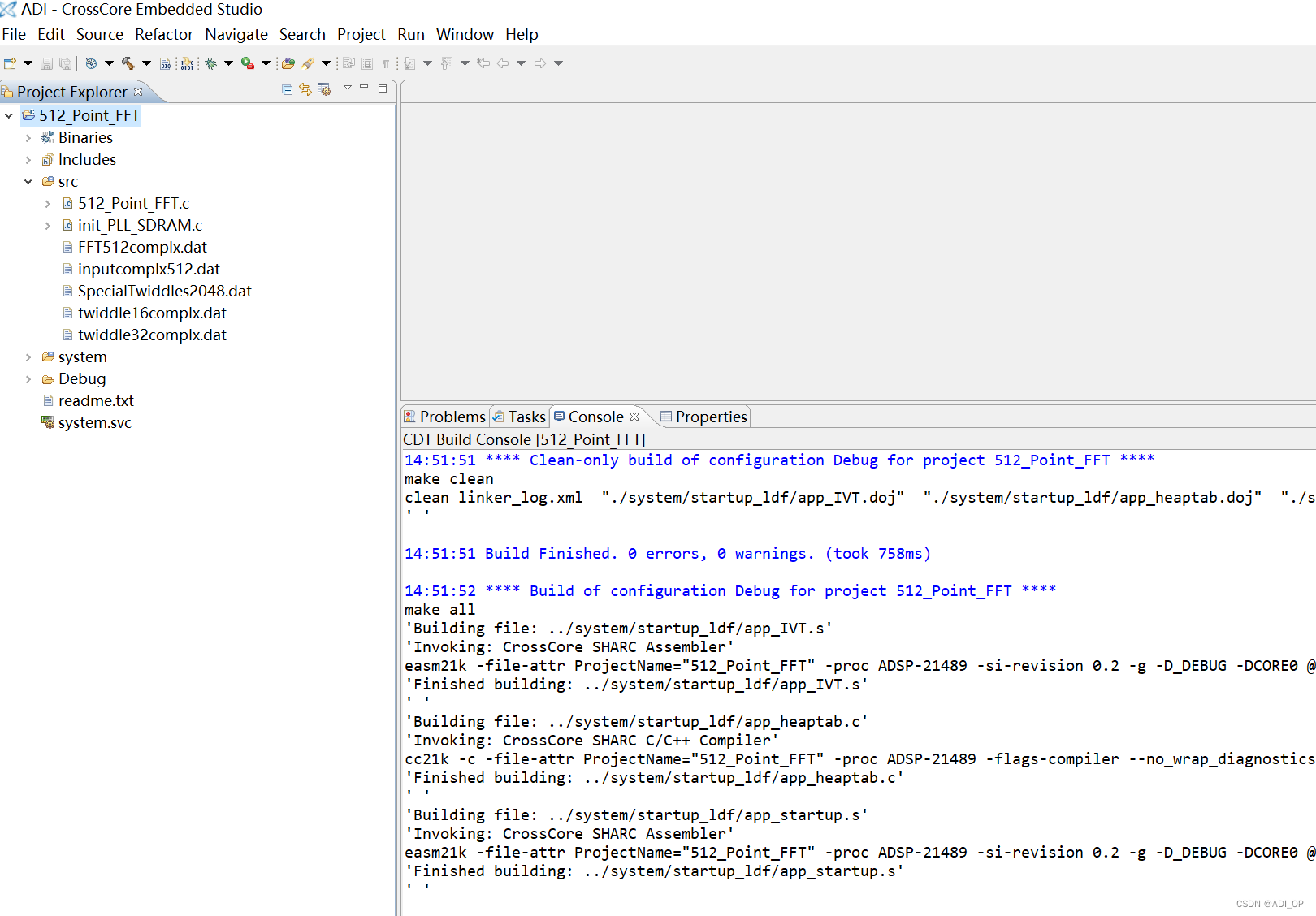Select SpecialTwiddles2048.dat file
1316x916 pixels.
tap(165, 291)
